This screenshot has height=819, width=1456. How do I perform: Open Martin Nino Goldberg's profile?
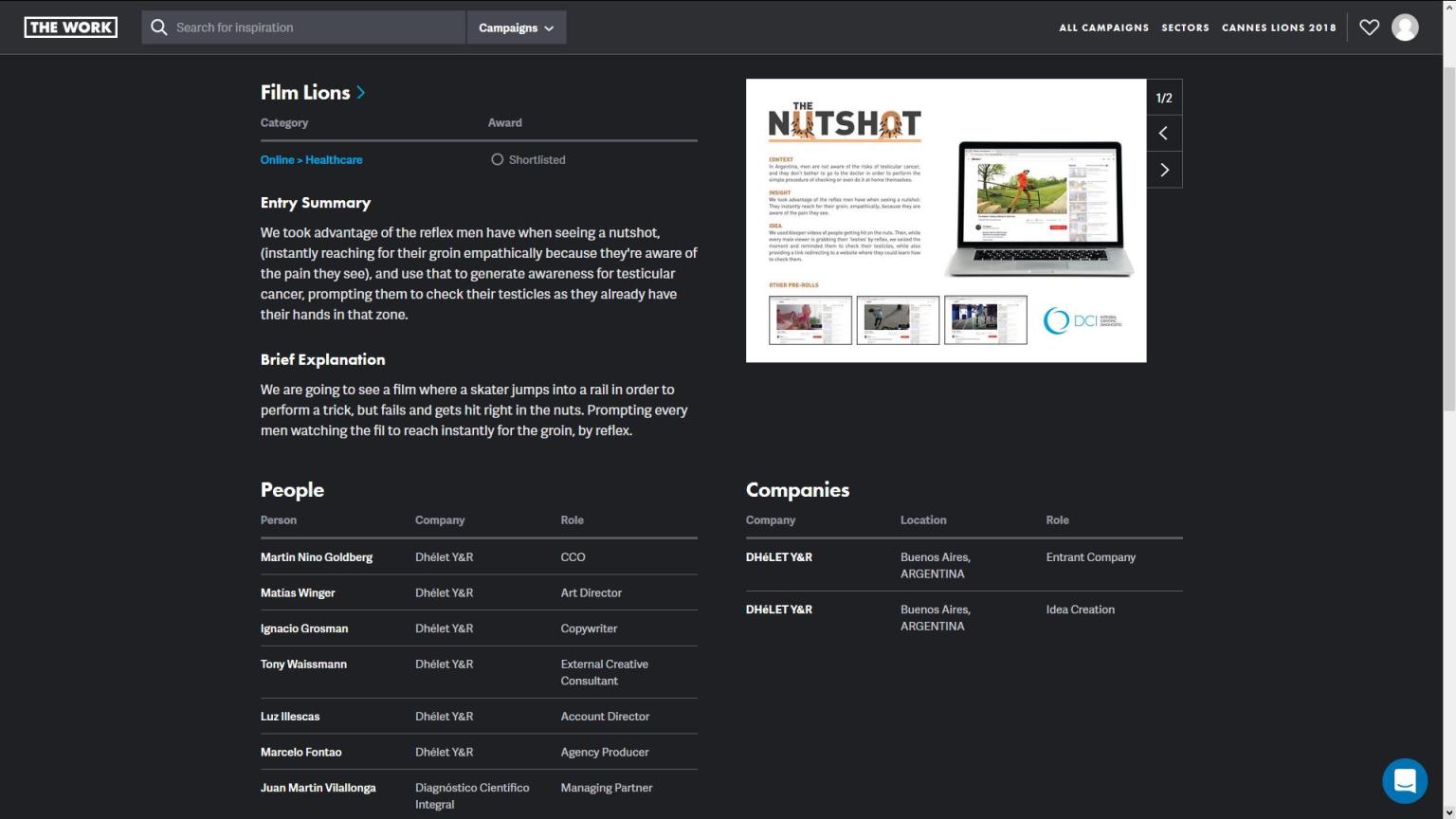[317, 557]
